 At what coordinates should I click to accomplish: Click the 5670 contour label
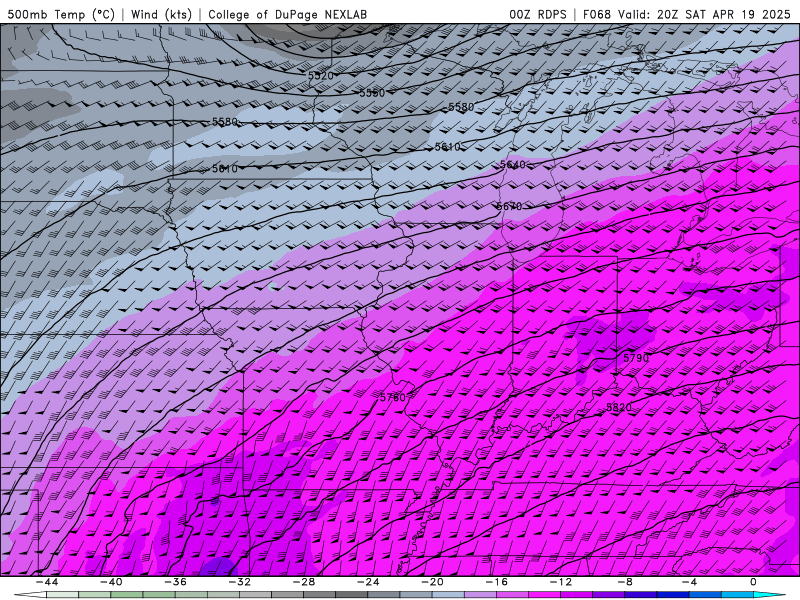509,206
